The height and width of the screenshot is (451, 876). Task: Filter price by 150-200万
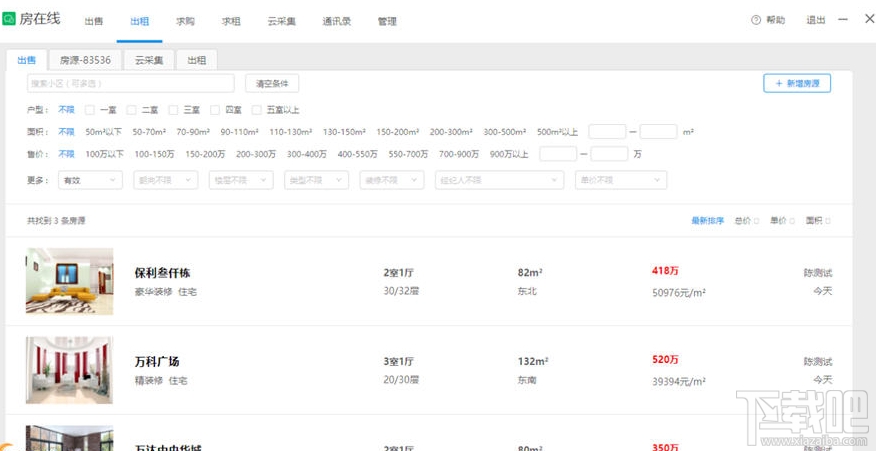click(205, 154)
